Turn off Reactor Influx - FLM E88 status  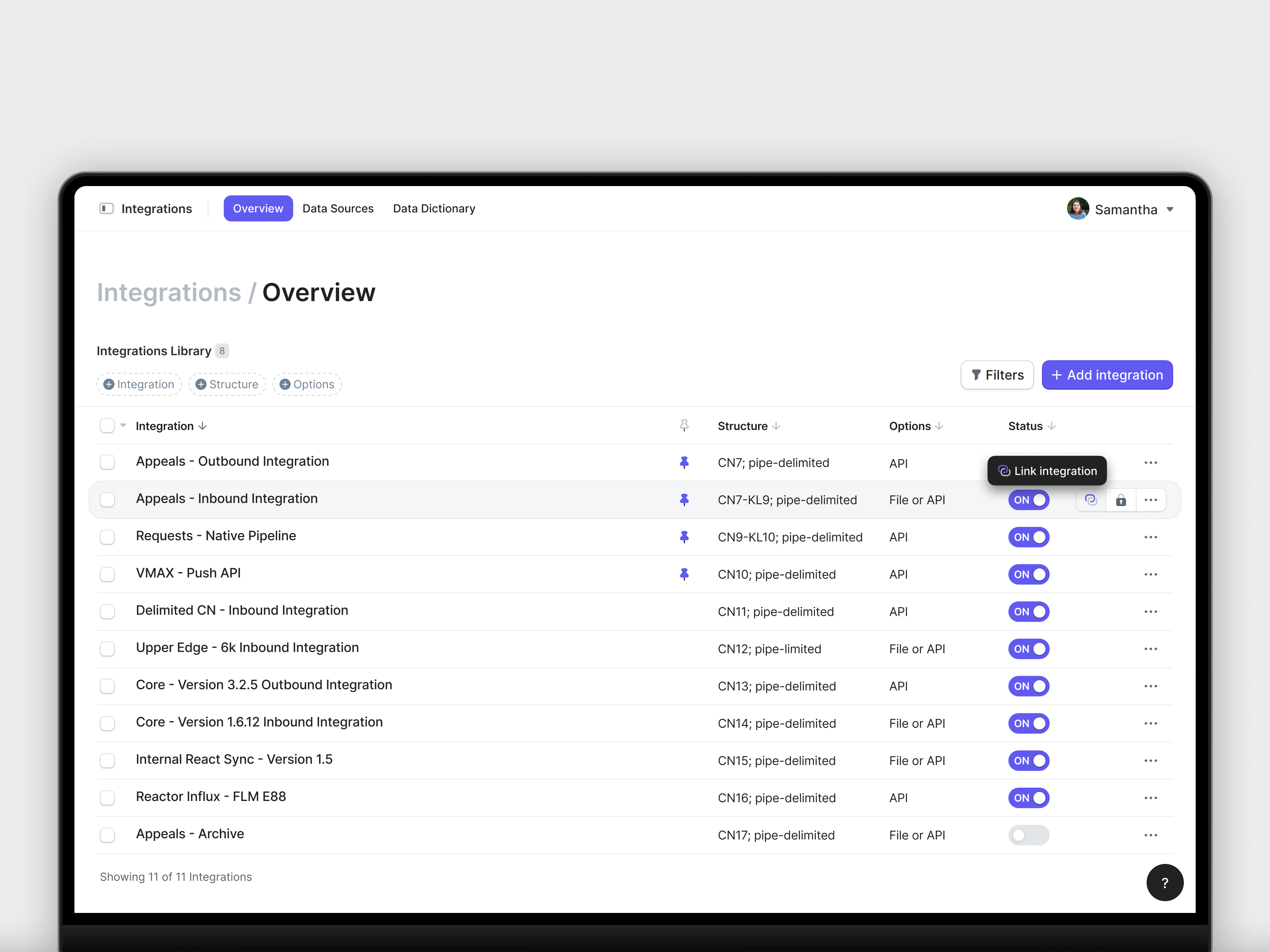click(x=1028, y=798)
